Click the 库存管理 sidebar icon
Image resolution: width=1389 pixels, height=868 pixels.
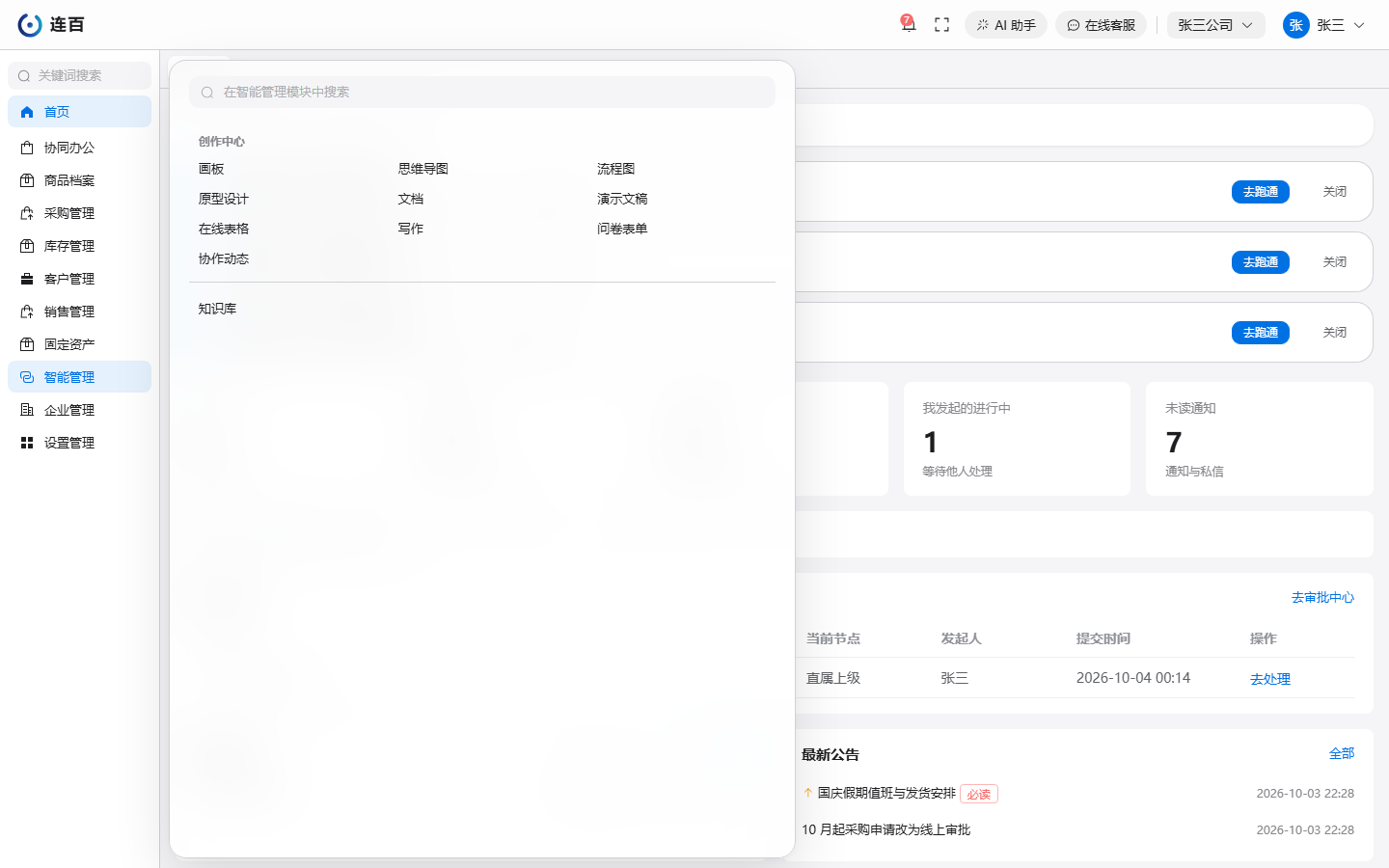(27, 246)
